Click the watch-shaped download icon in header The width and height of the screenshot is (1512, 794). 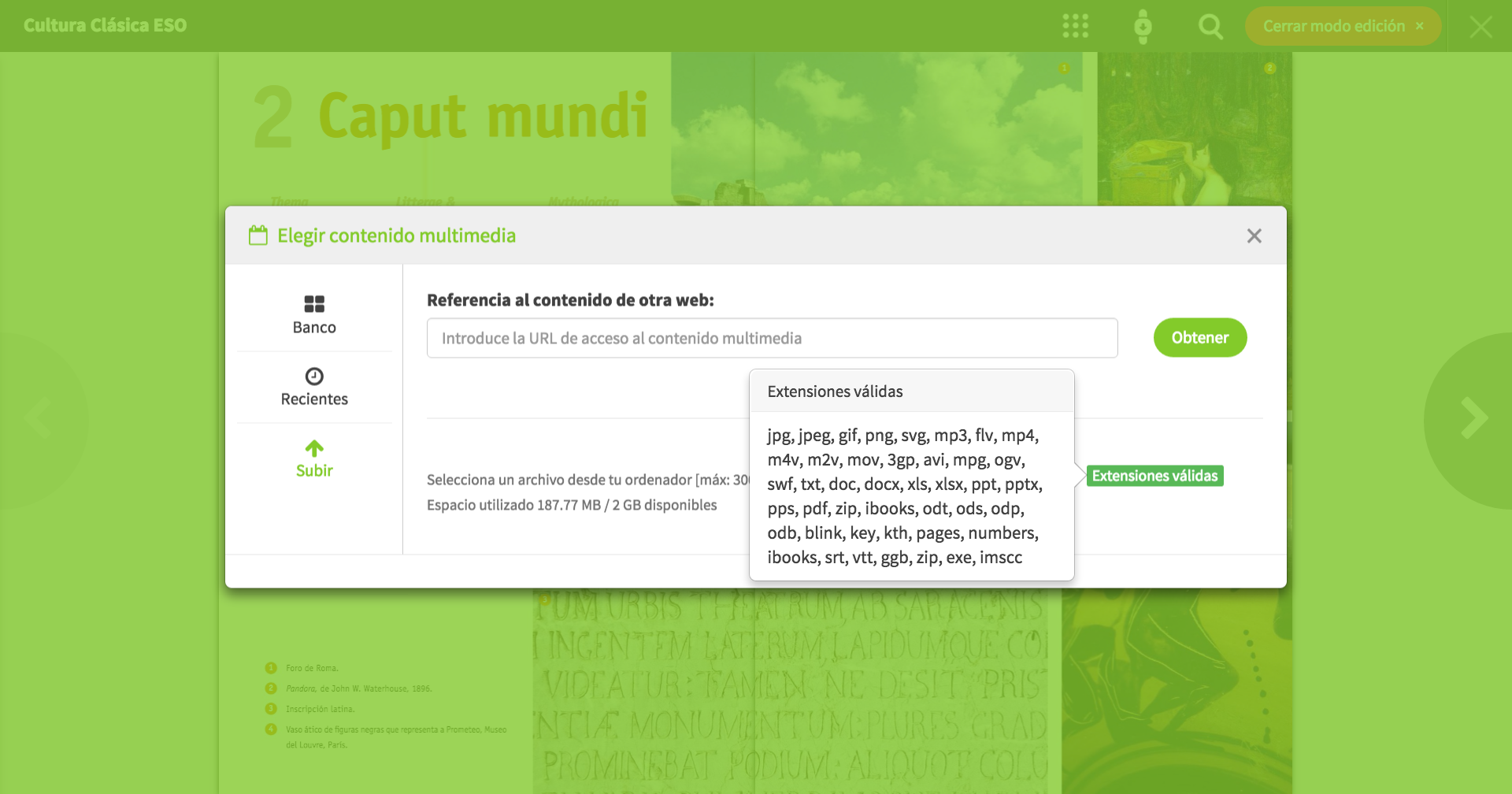(x=1143, y=27)
